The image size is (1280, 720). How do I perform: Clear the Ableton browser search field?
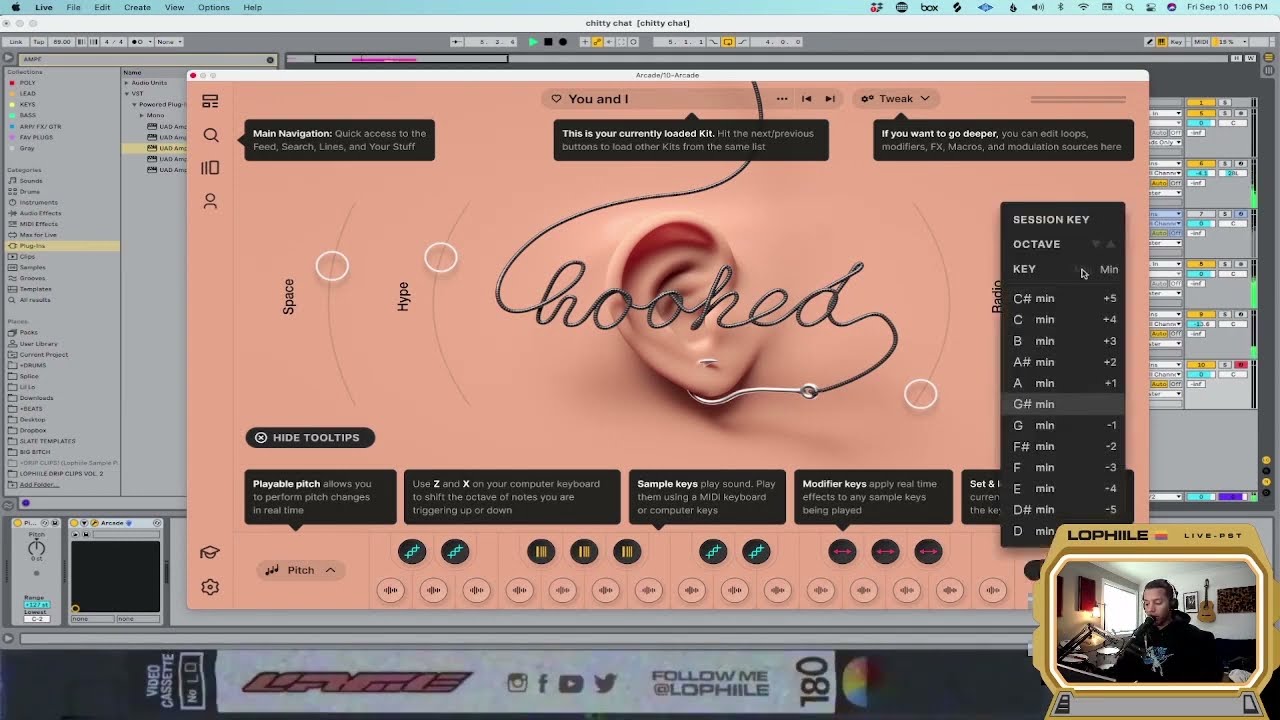coord(270,59)
